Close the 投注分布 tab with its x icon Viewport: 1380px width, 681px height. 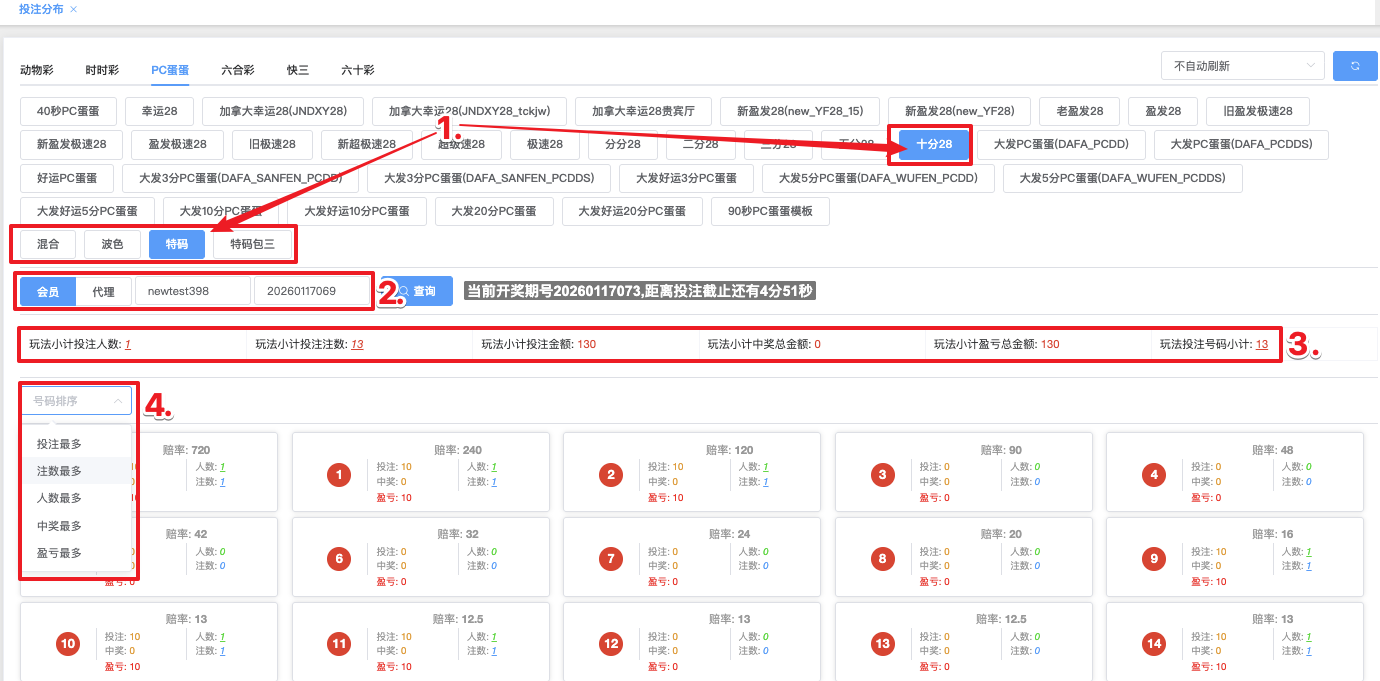(73, 9)
